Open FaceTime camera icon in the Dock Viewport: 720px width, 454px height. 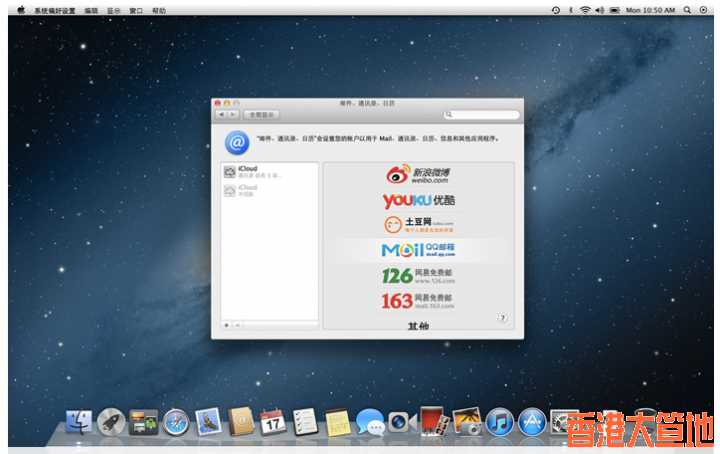click(403, 422)
